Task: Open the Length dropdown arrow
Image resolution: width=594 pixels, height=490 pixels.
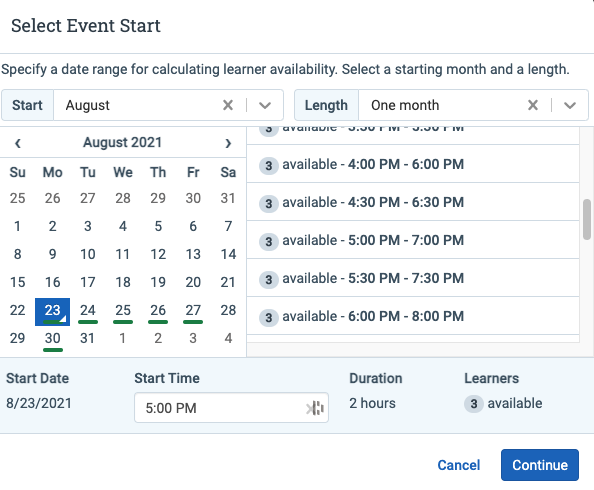Action: 570,105
